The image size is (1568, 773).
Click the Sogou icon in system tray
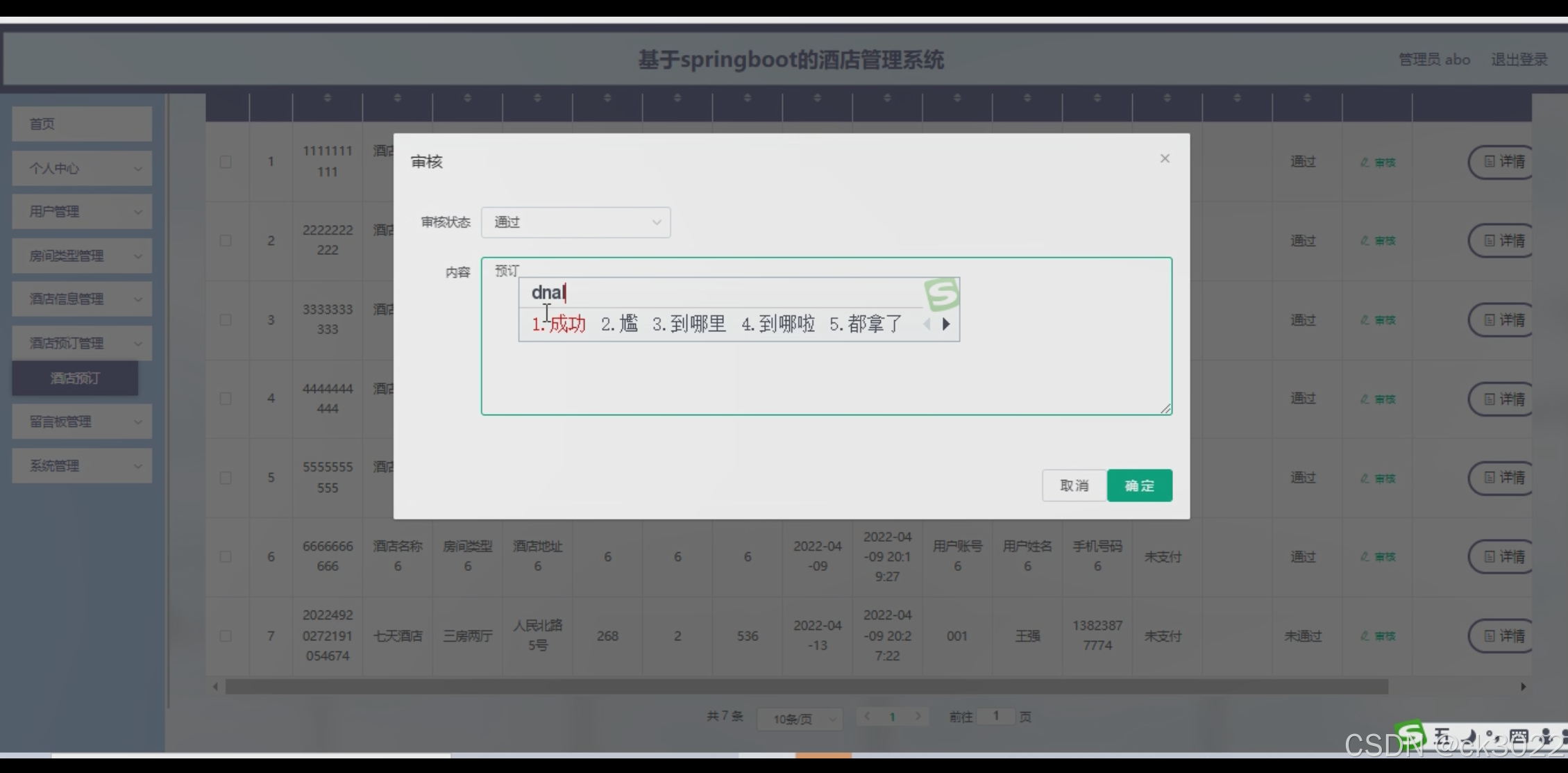pyautogui.click(x=1410, y=735)
